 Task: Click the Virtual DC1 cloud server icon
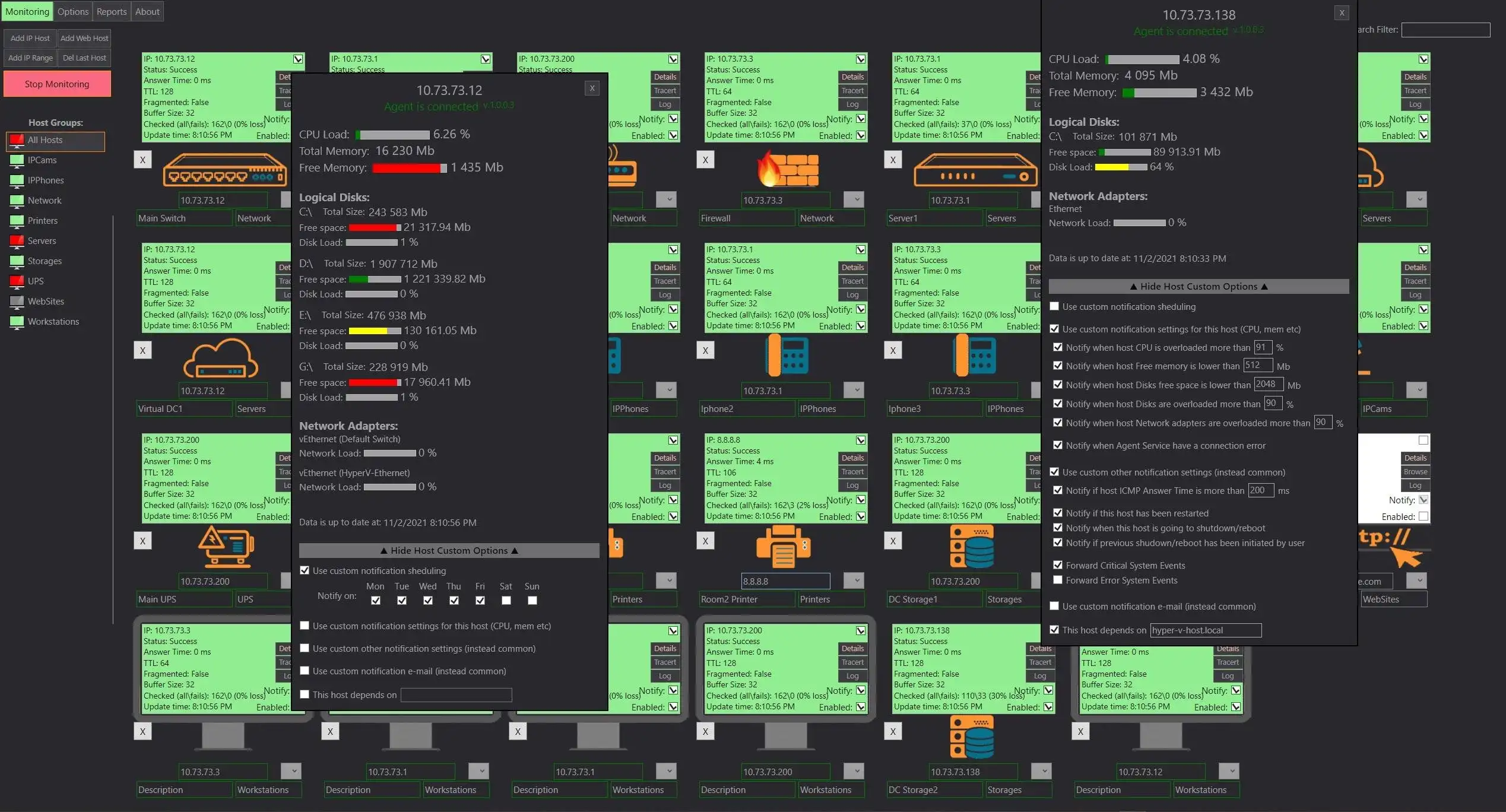[x=220, y=359]
